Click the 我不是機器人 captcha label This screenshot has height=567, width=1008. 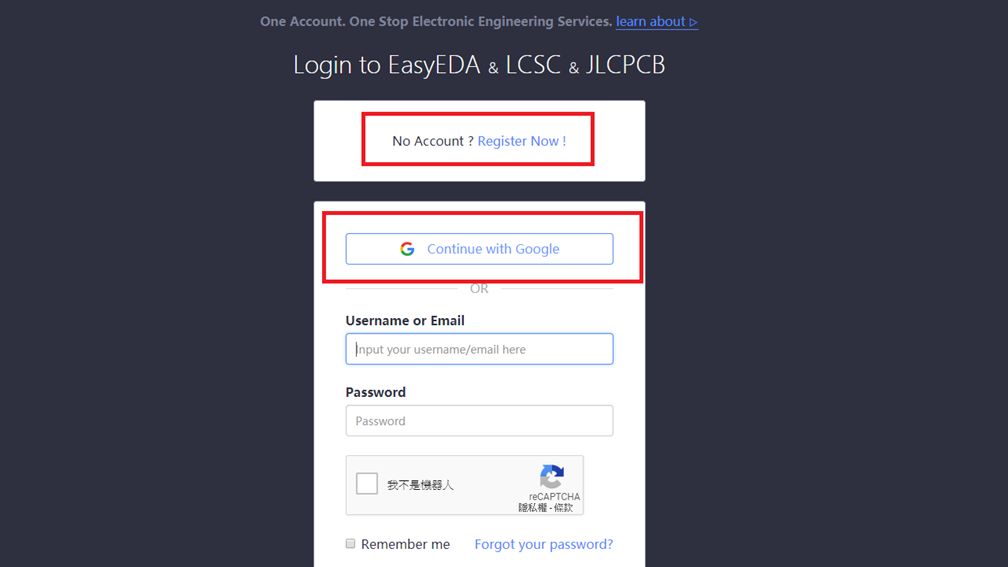tap(420, 485)
